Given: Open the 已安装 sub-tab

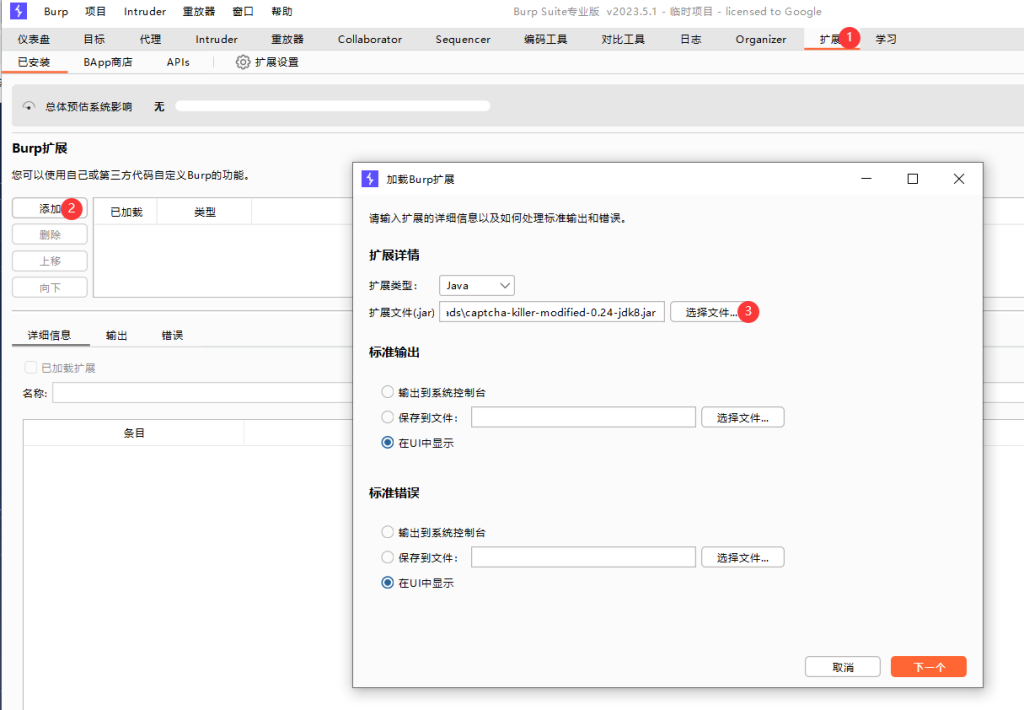Looking at the screenshot, I should (34, 62).
